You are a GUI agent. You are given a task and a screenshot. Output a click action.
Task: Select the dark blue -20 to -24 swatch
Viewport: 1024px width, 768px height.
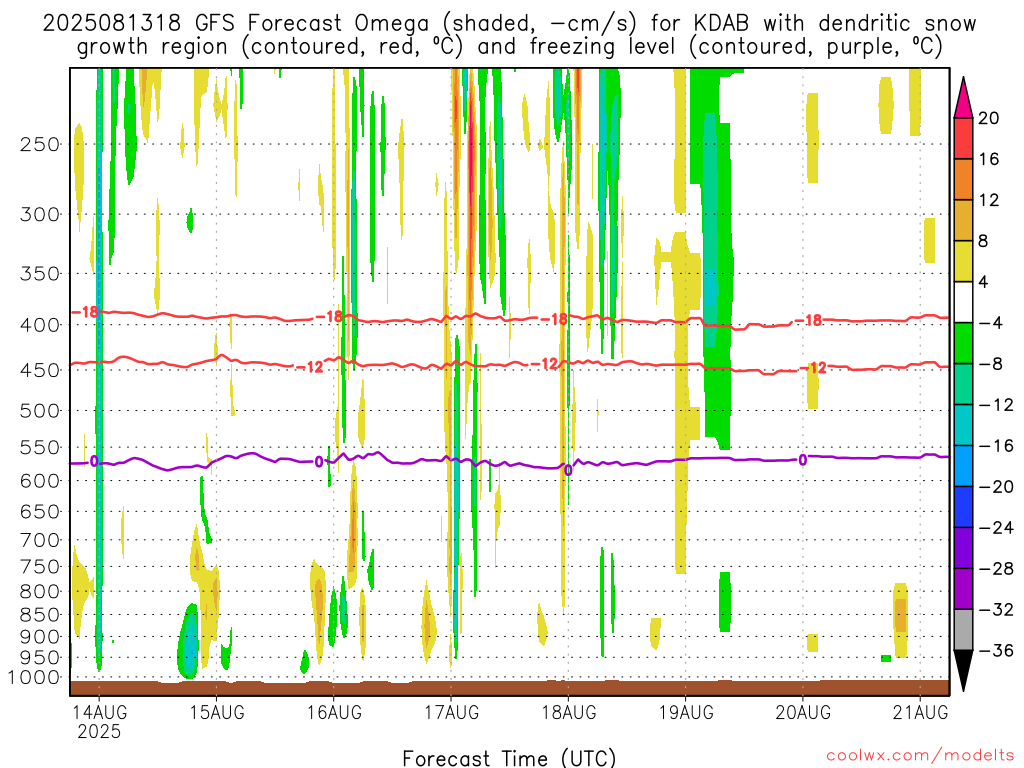pos(963,507)
